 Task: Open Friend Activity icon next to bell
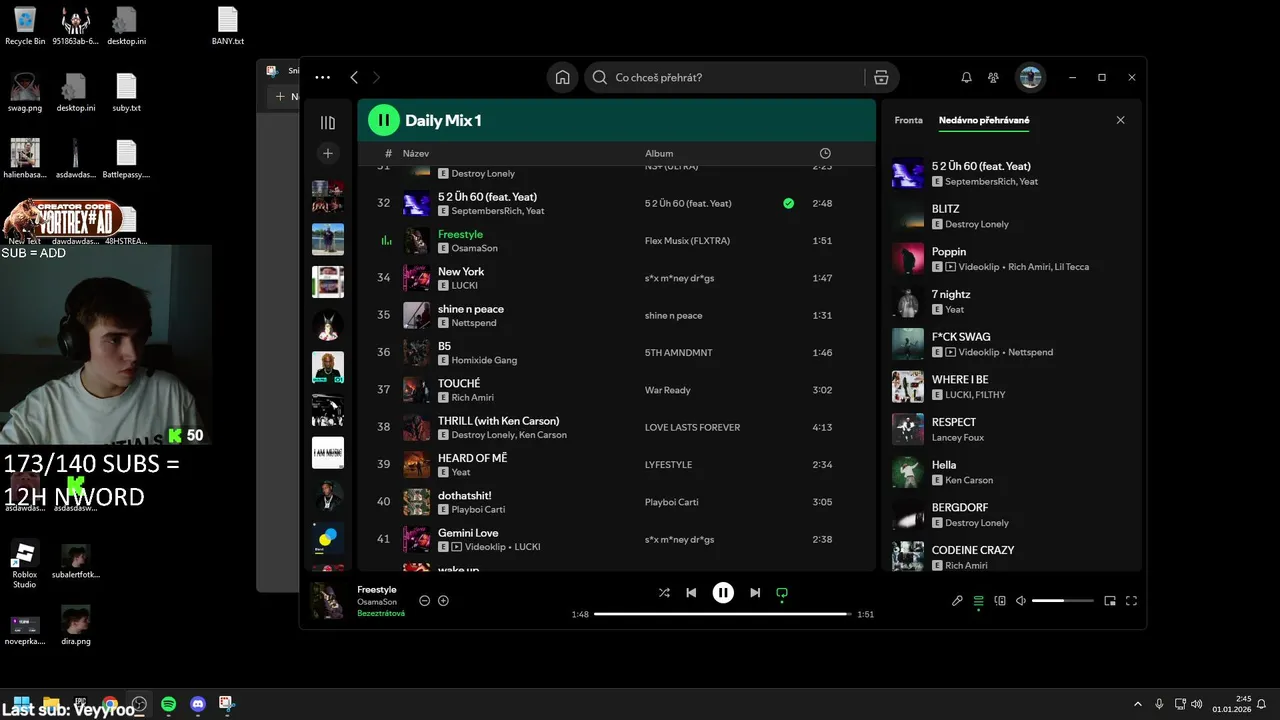pos(993,77)
